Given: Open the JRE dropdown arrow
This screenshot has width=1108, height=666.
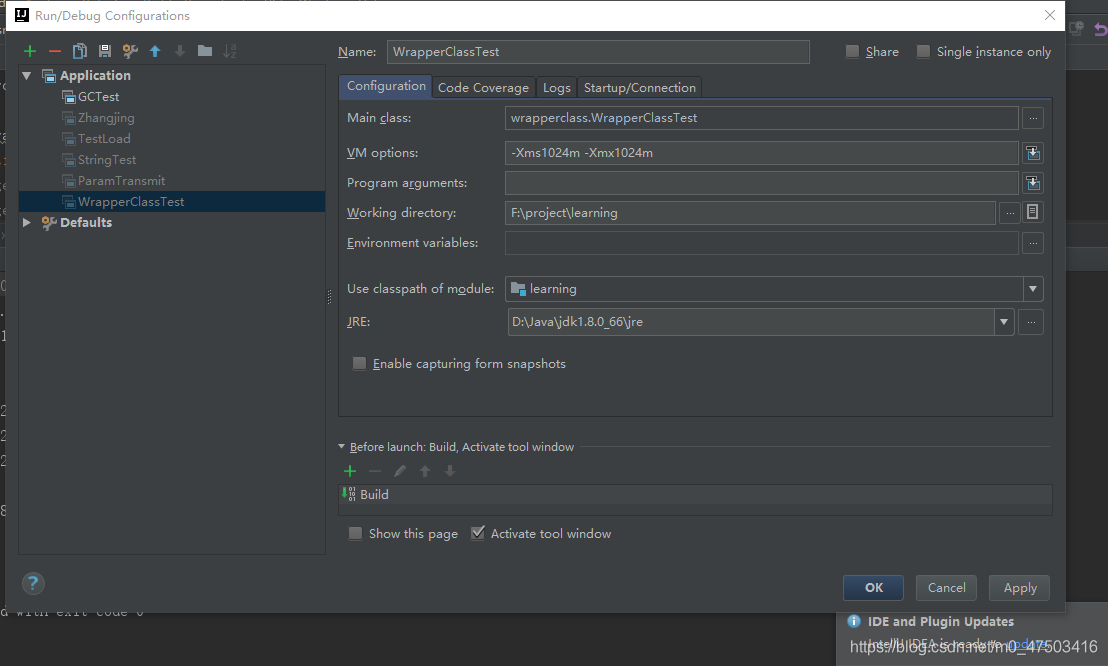Looking at the screenshot, I should pos(1003,322).
